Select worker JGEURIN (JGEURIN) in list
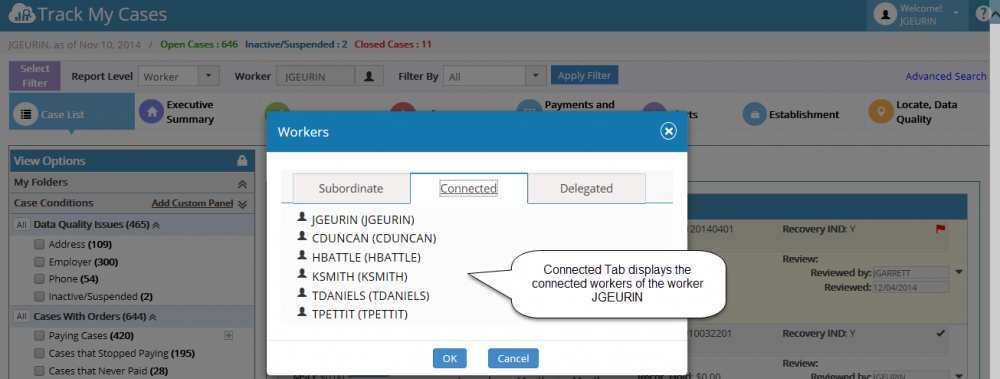 tap(363, 220)
